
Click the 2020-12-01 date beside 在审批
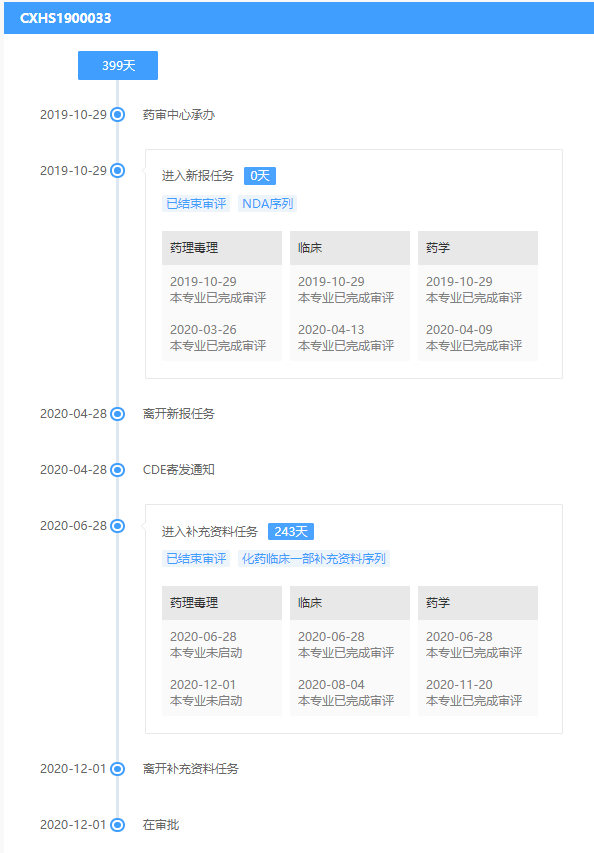73,825
